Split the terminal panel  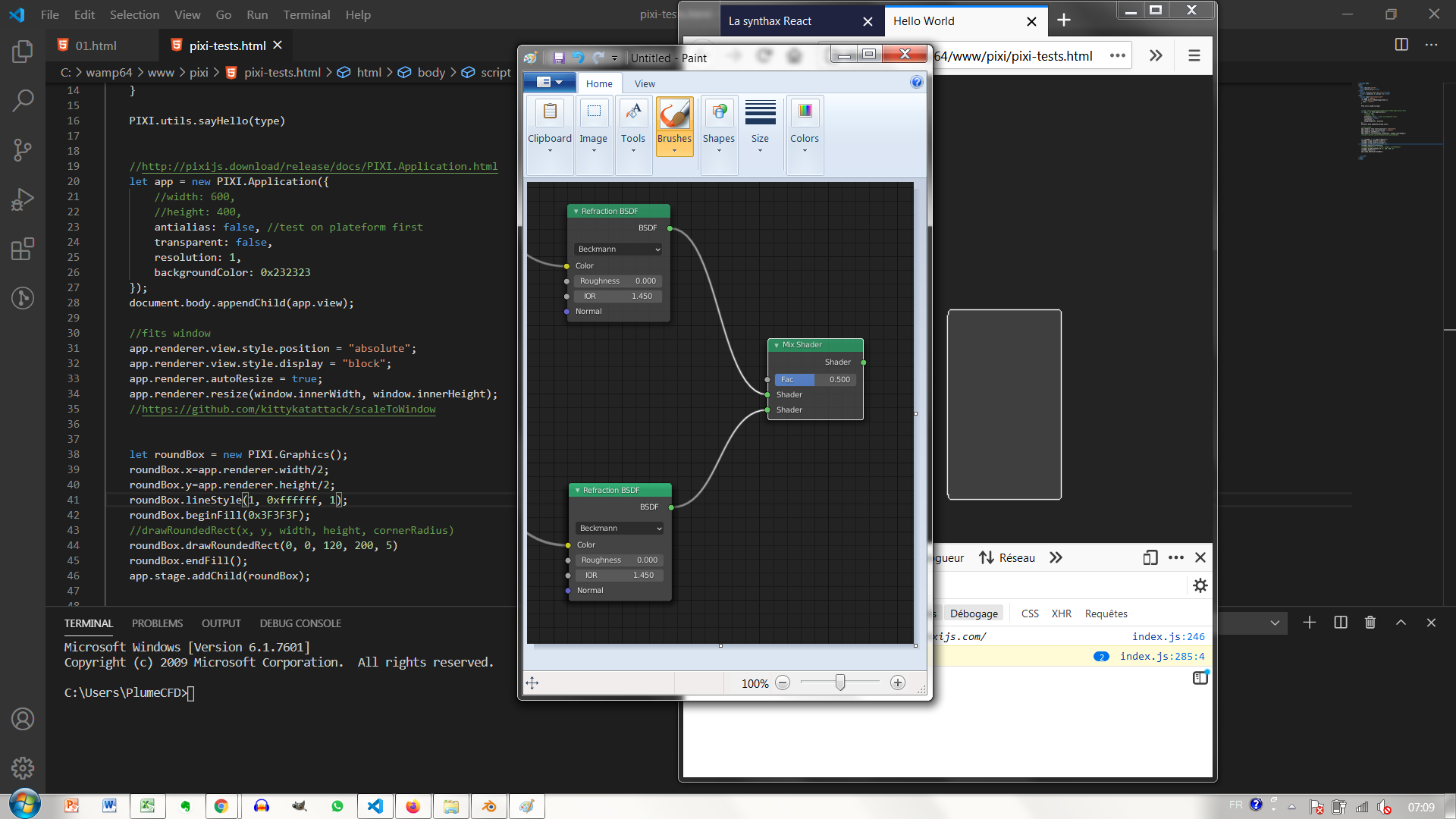1341,623
